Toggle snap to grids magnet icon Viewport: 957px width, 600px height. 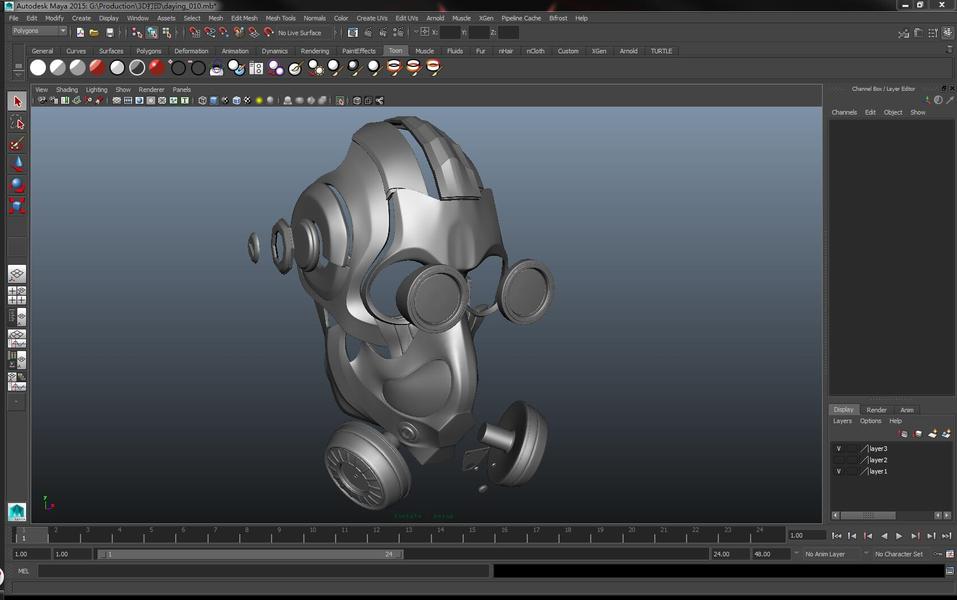194,32
